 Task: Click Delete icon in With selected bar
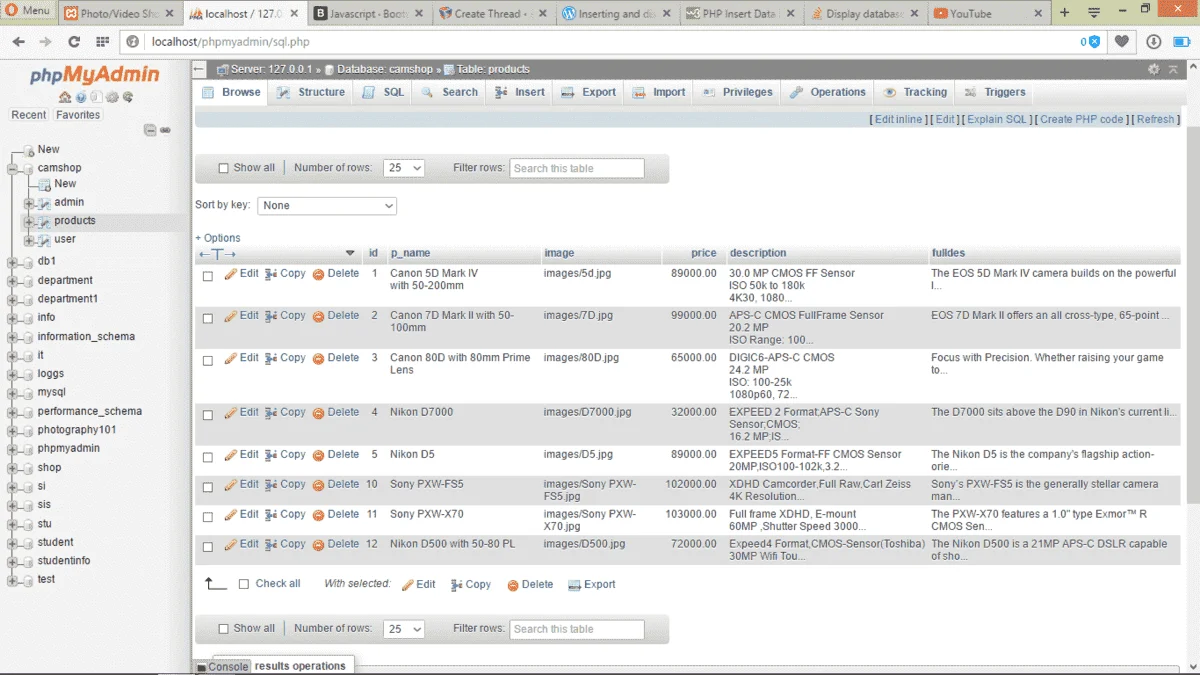click(513, 585)
